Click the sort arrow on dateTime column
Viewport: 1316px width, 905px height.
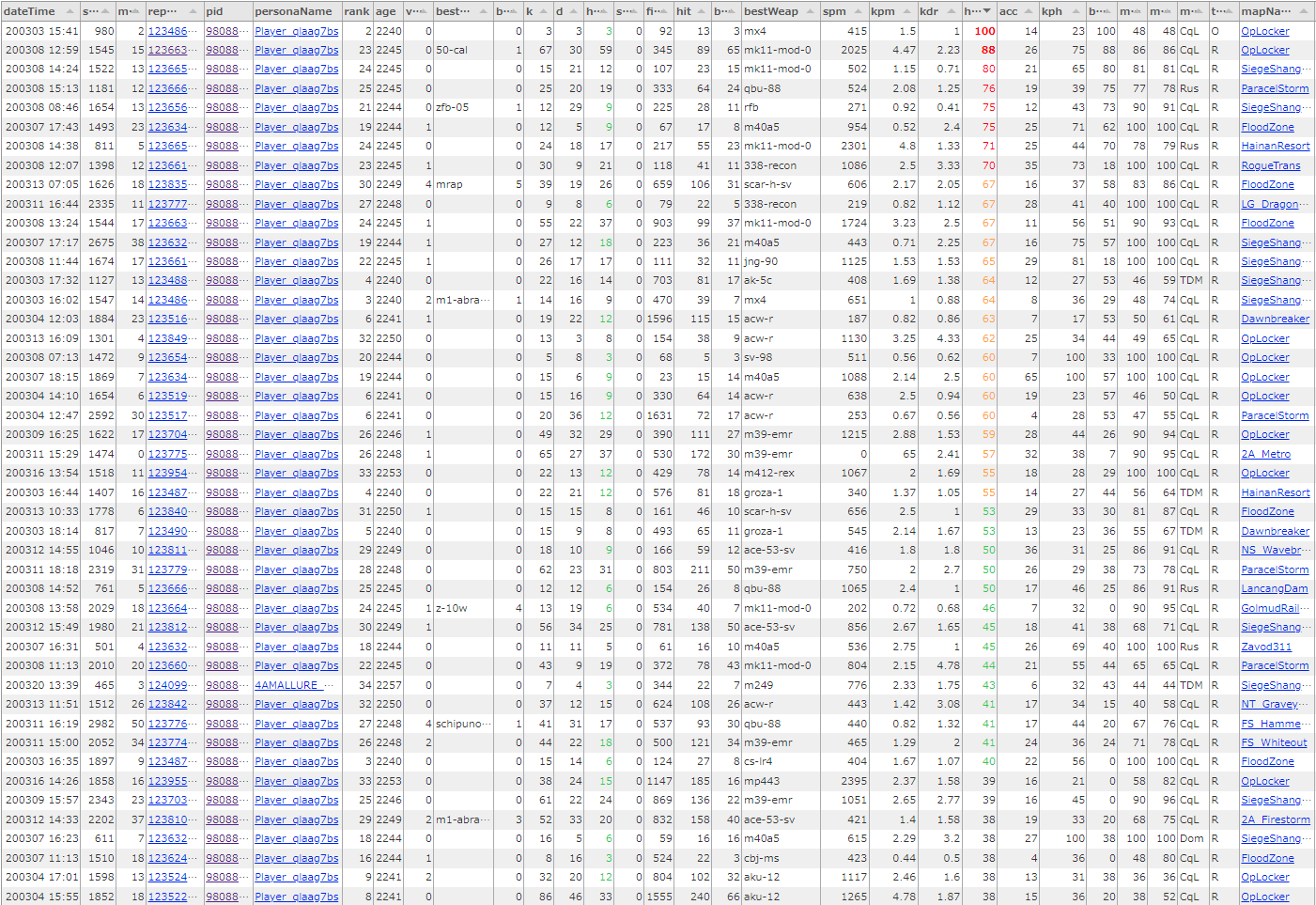point(70,11)
